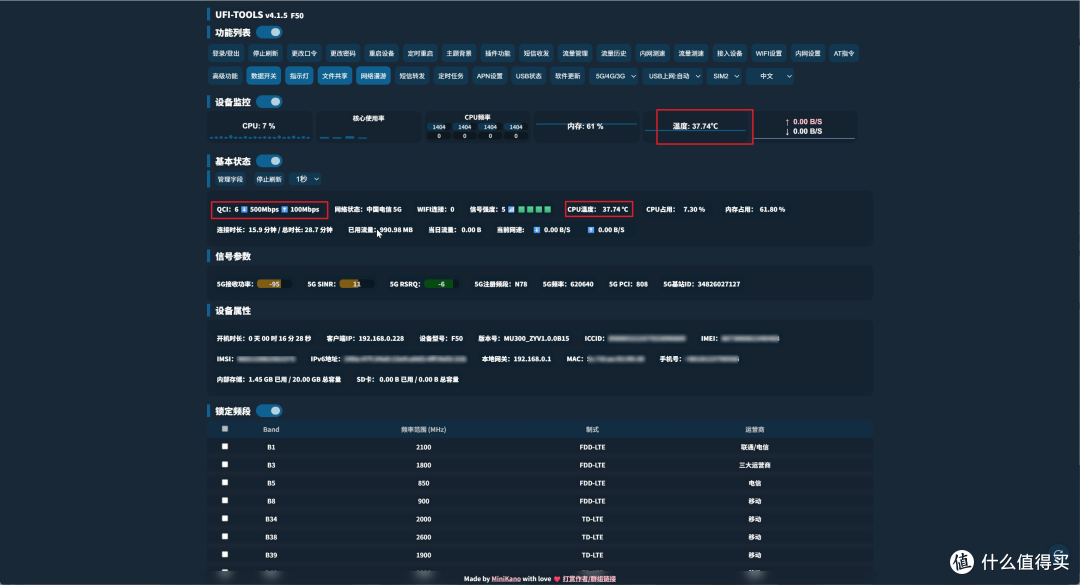Click the 重启设备 reboot button

381,54
